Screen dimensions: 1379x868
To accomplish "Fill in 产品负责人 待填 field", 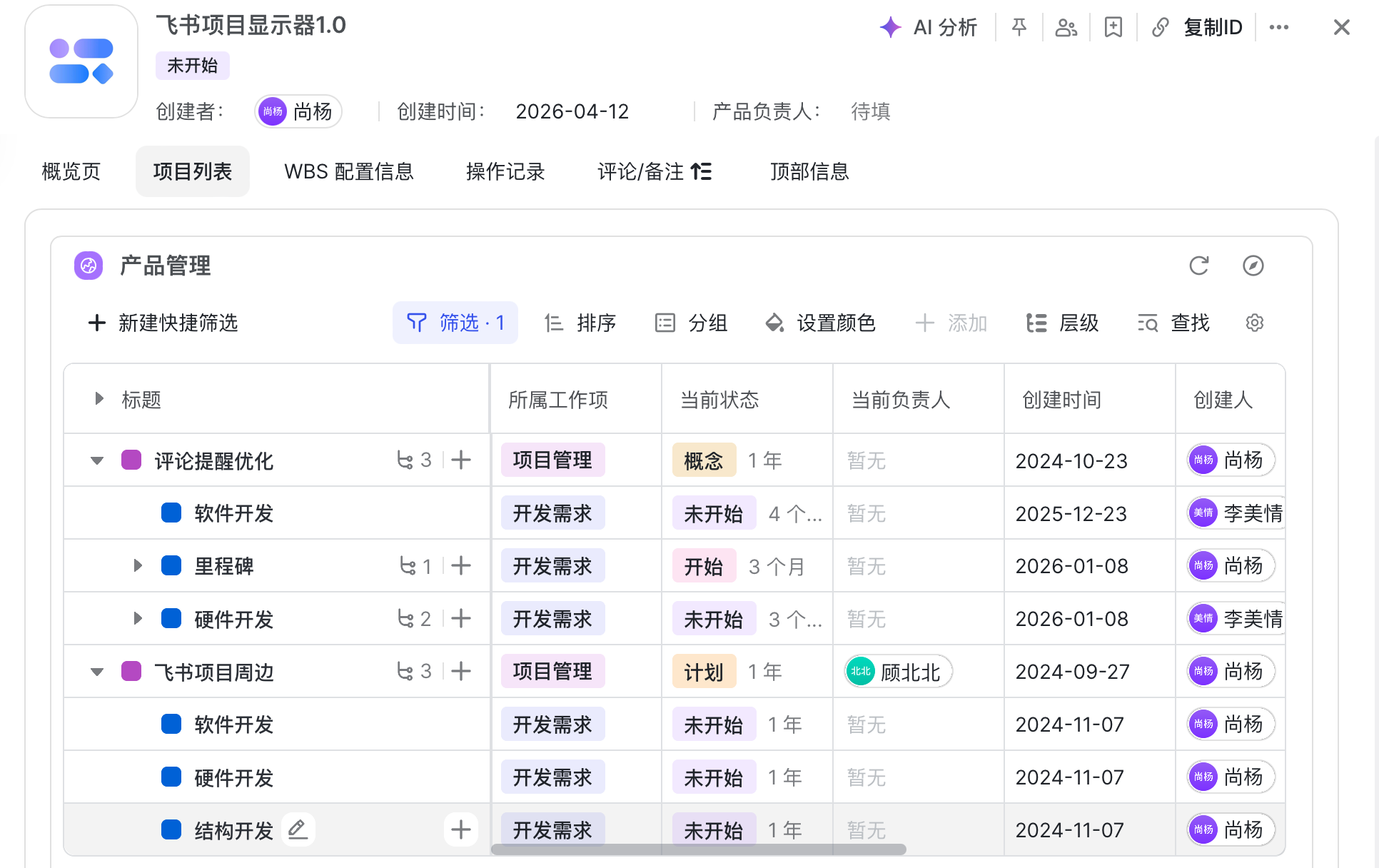I will pos(871,111).
